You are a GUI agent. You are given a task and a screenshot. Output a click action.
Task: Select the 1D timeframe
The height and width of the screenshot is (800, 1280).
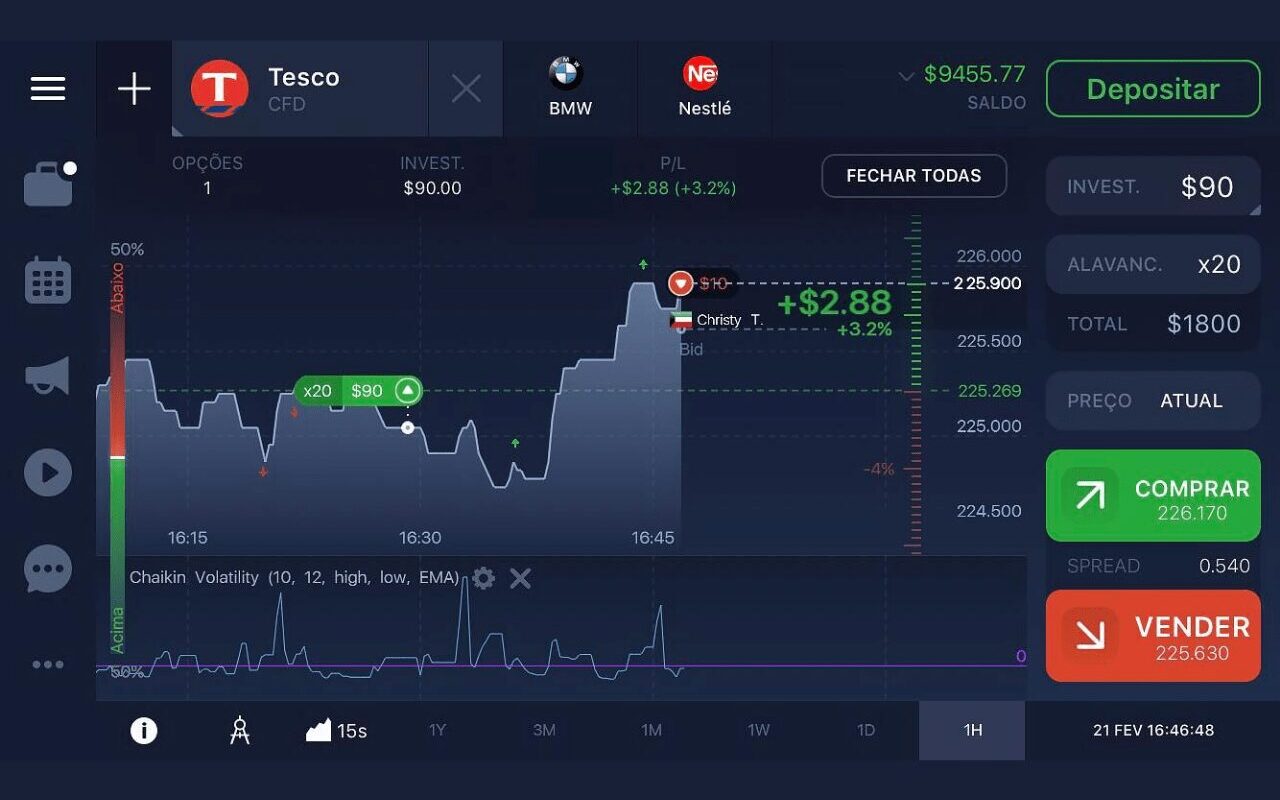tap(866, 730)
